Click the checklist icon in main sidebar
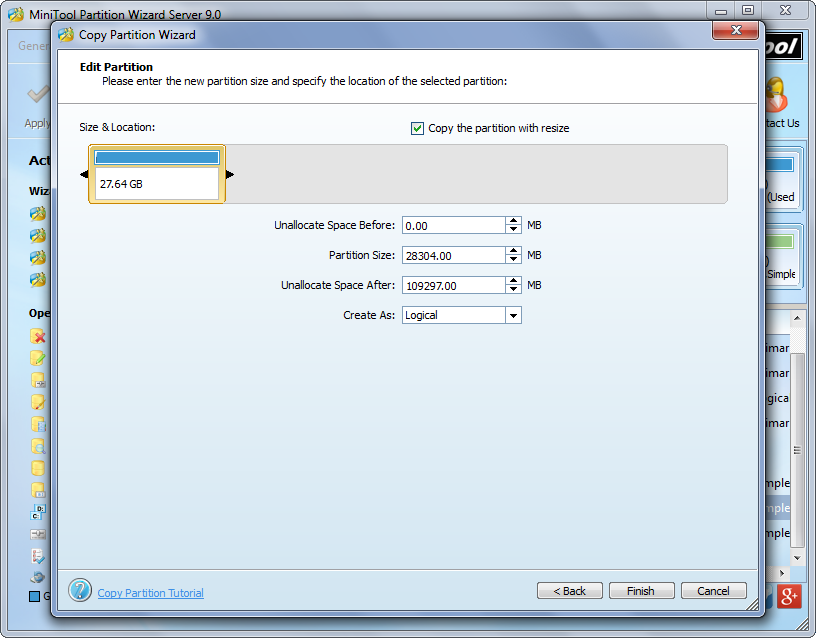Screen dimensions: 816x638 pyautogui.click(x=37, y=556)
